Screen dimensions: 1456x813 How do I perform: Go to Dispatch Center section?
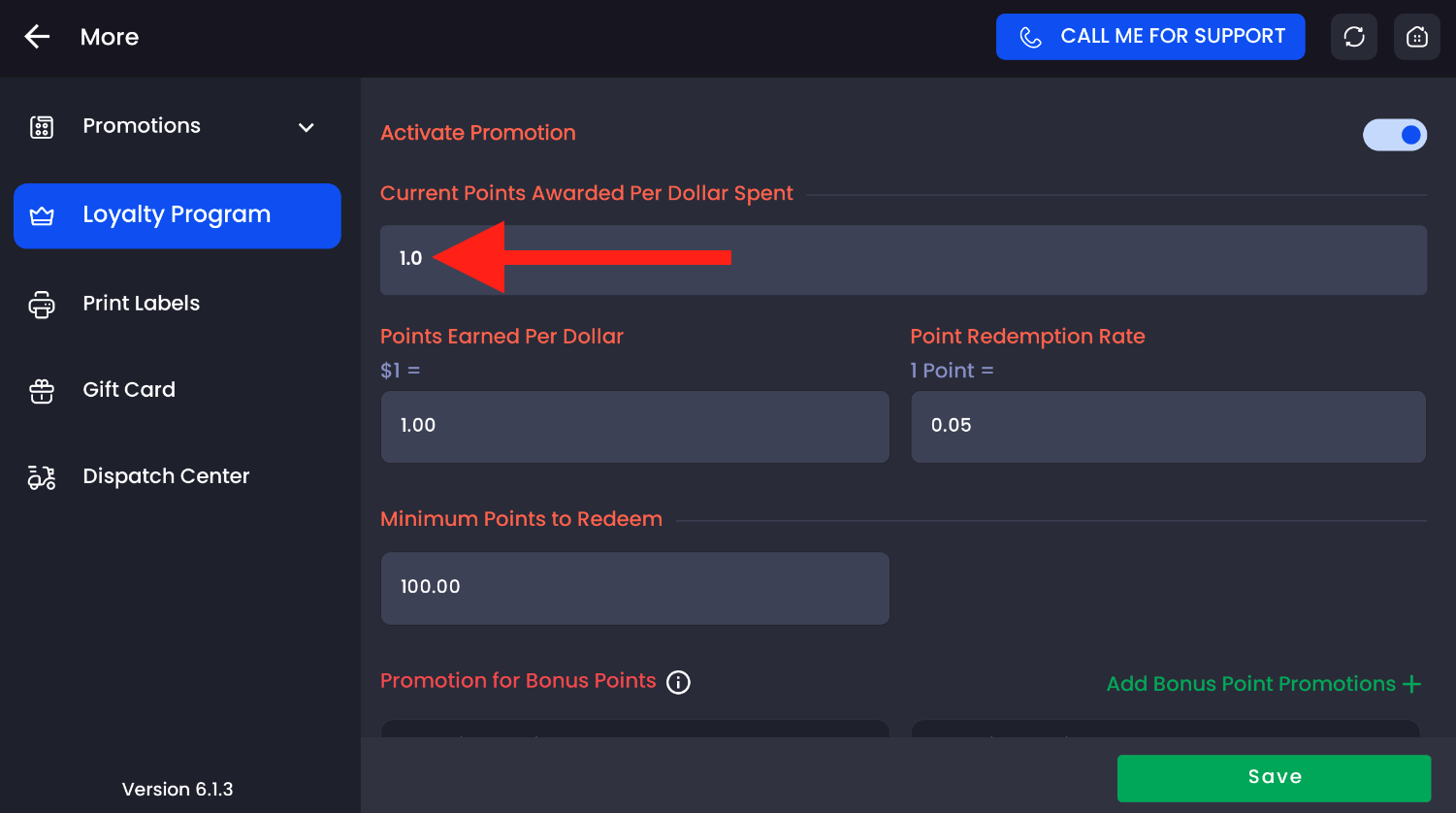[x=166, y=476]
